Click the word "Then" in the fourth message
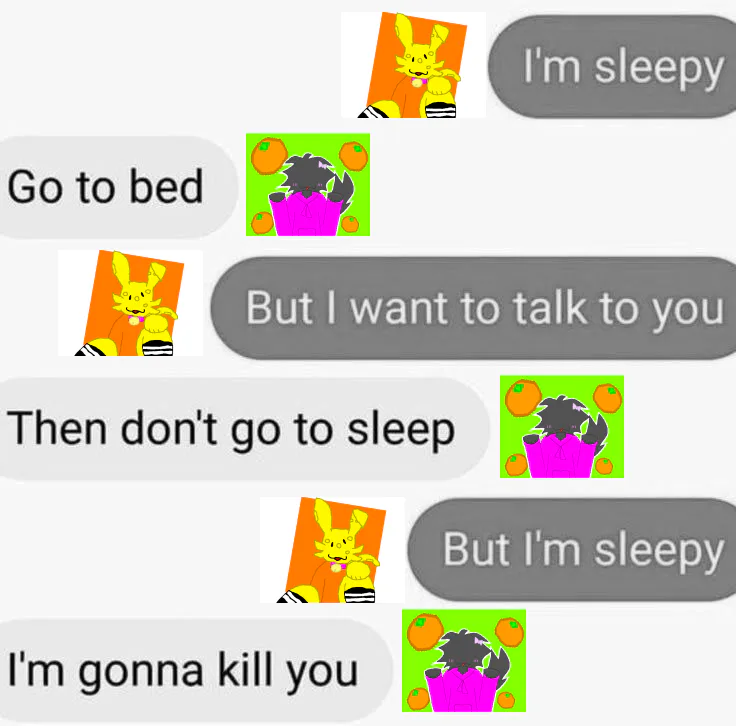 pos(57,427)
